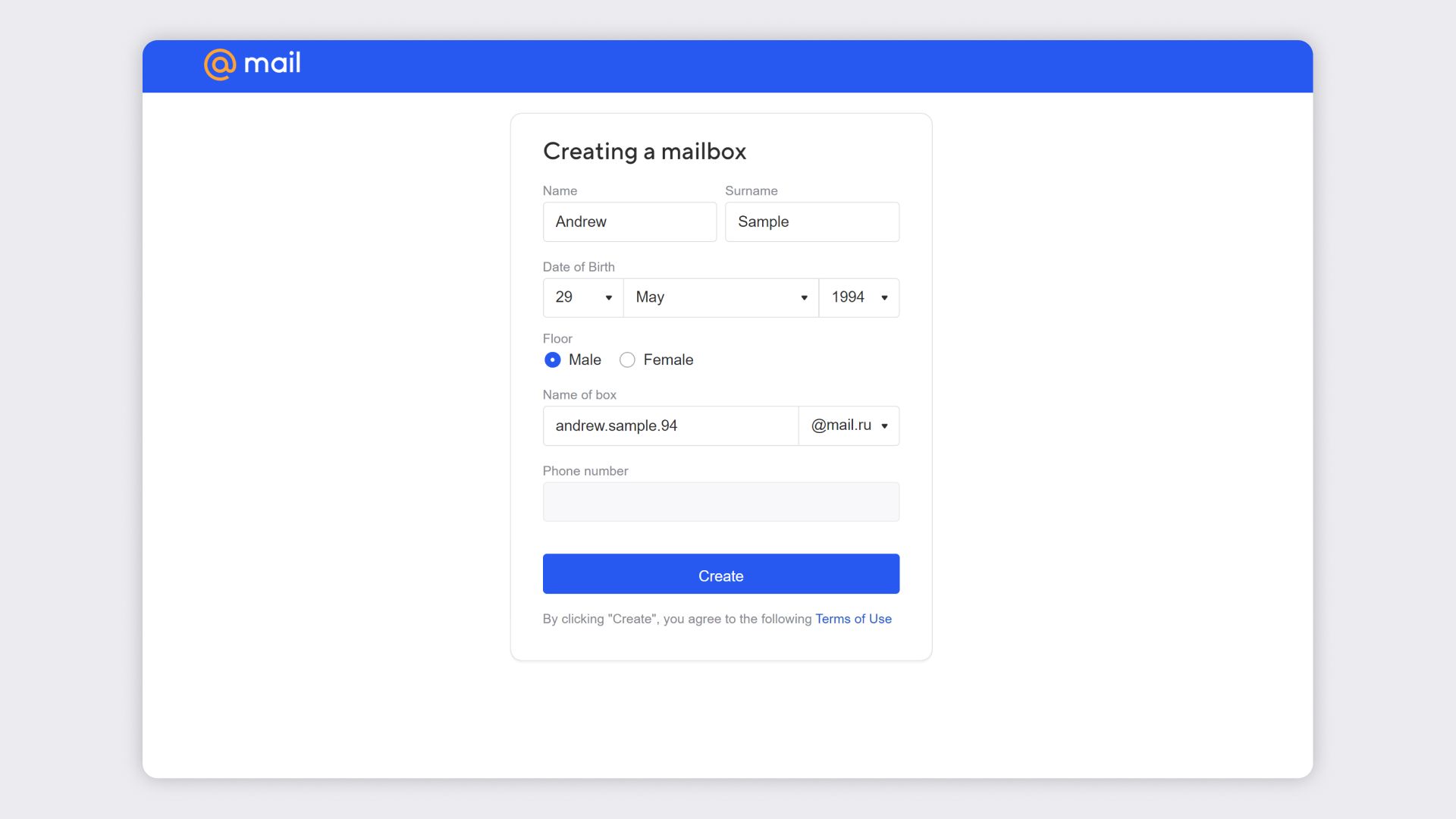
Task: Click the empty Phone number field
Action: 720,502
